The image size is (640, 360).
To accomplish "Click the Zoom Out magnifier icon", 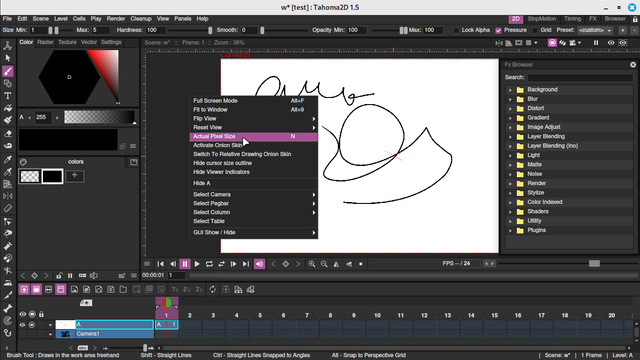I will pos(324,264).
